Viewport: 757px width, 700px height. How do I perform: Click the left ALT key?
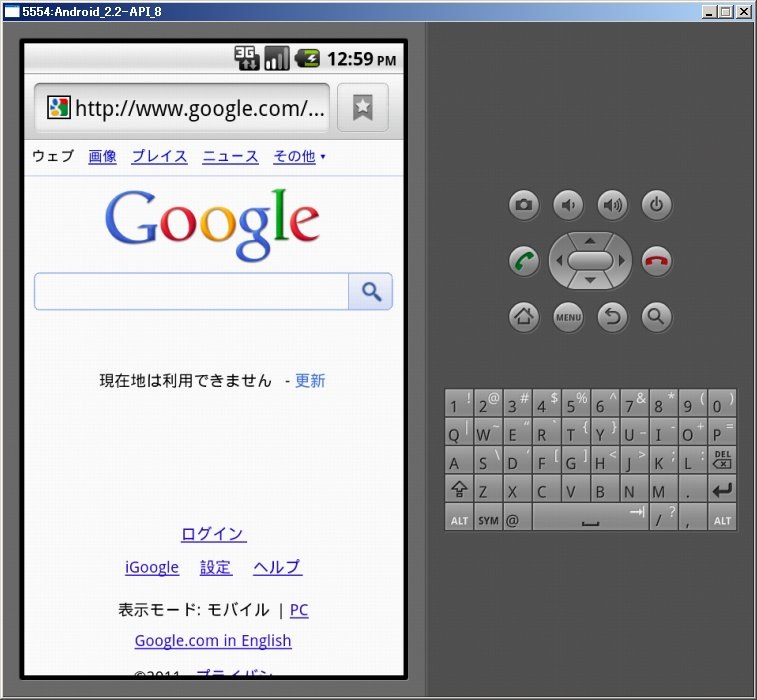pyautogui.click(x=459, y=517)
